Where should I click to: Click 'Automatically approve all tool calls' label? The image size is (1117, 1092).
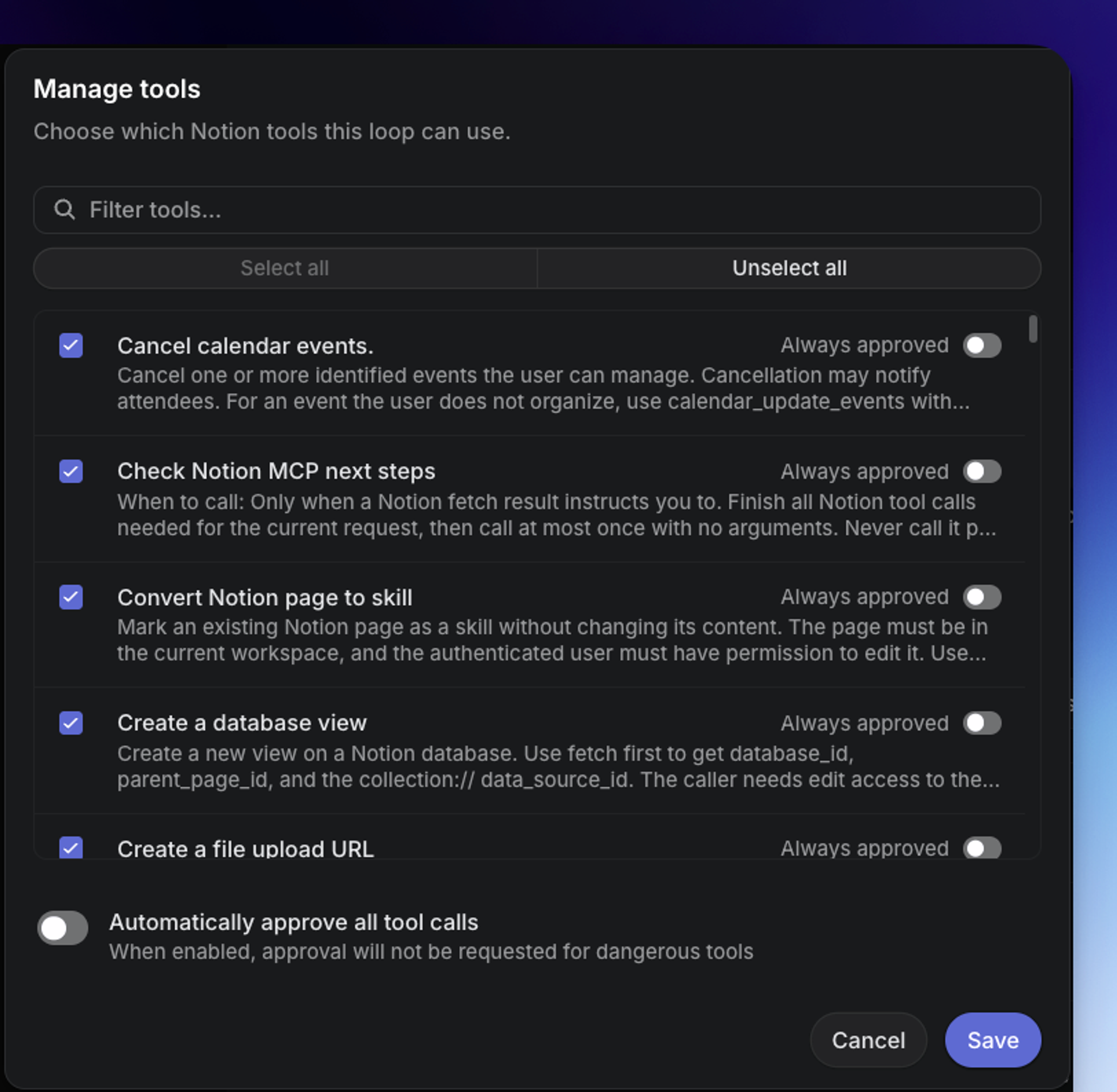[294, 922]
